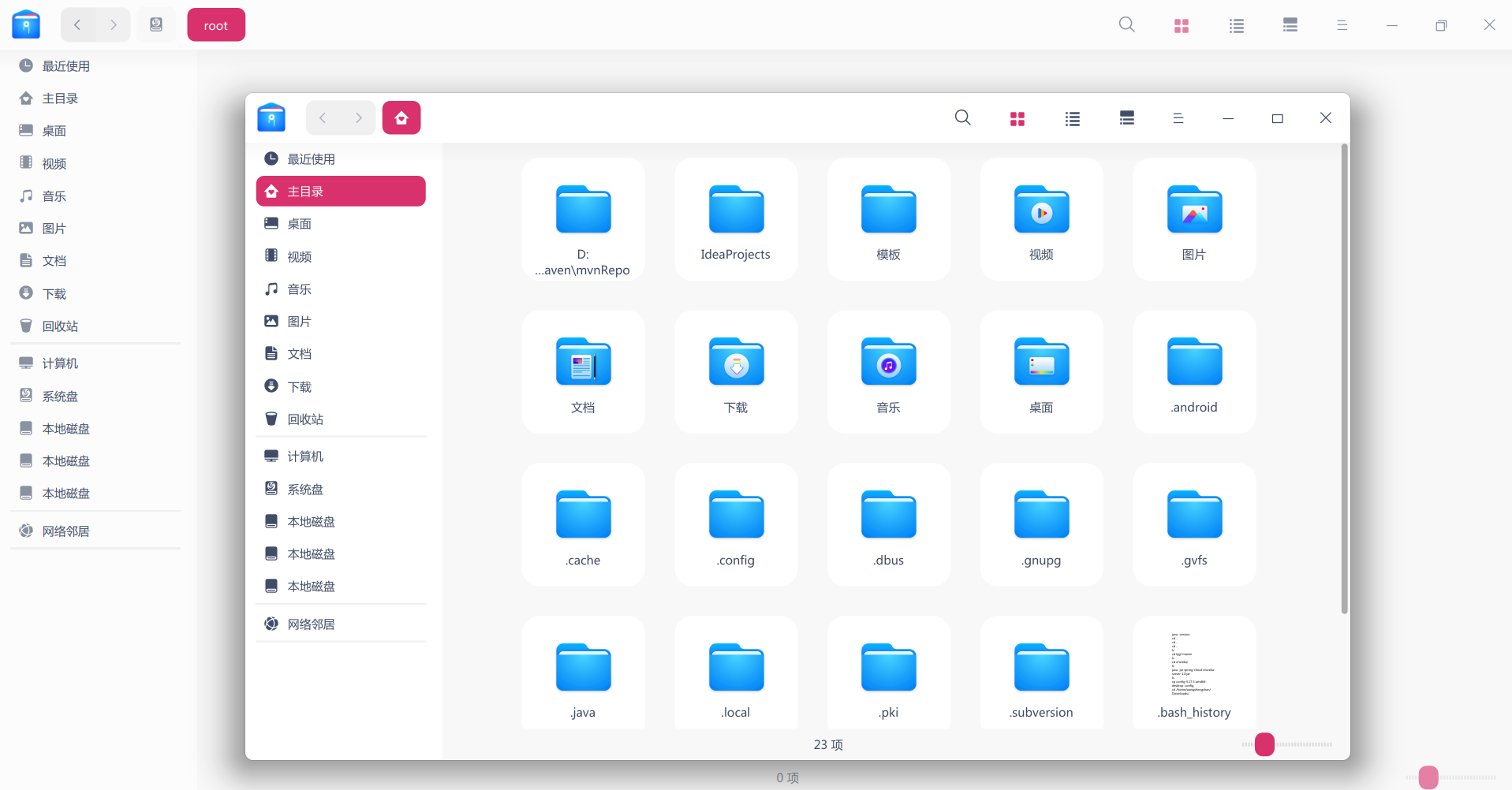Open 桌面 in front home window sidebar
Viewport: 1512px width, 790px height.
(341, 224)
